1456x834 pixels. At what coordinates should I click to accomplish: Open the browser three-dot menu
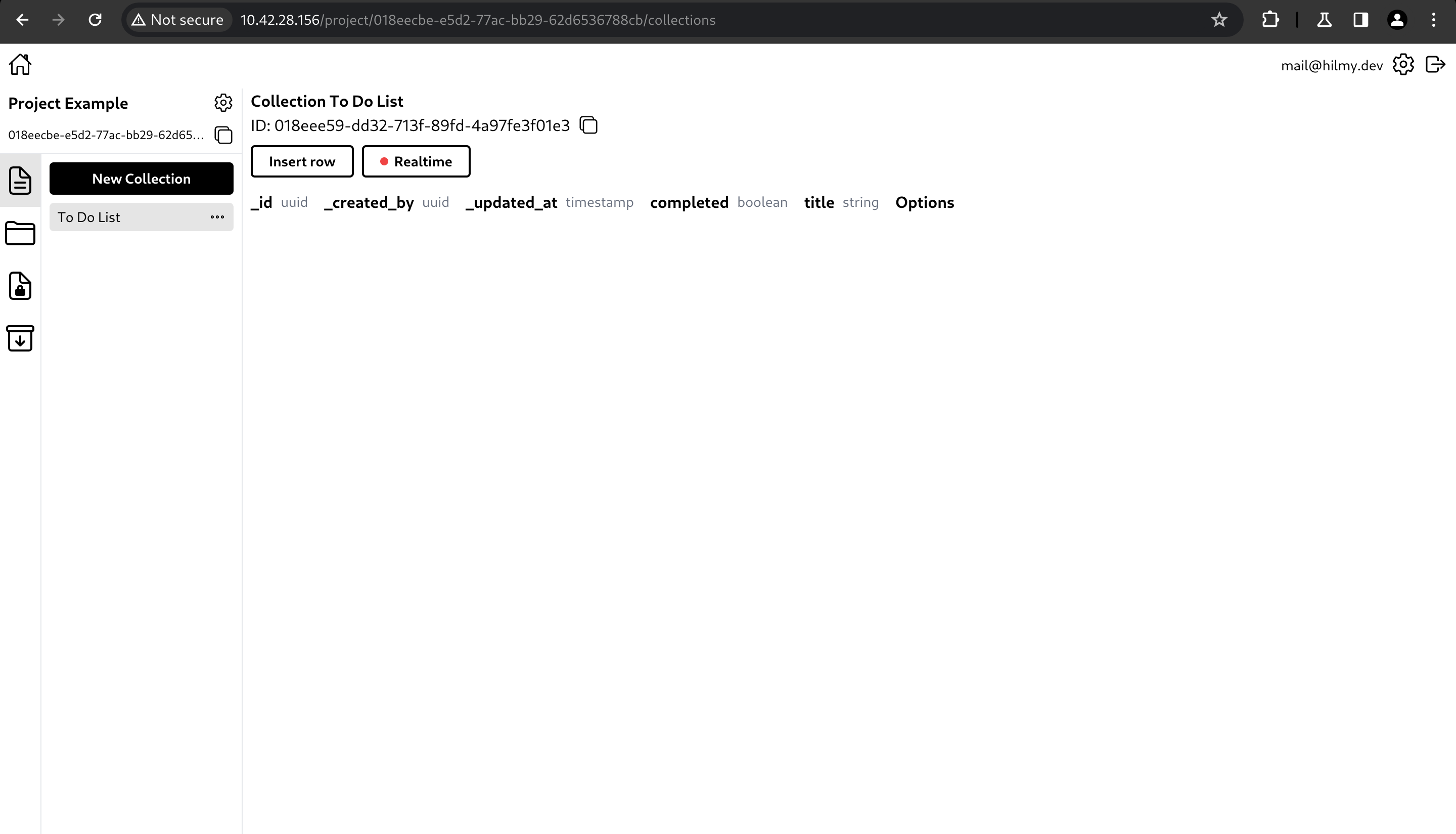pos(1433,20)
